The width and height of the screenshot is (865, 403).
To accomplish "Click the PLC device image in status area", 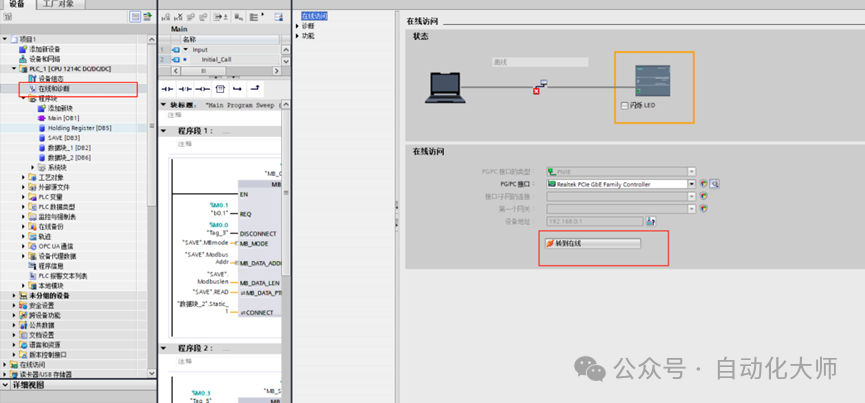I will [653, 81].
